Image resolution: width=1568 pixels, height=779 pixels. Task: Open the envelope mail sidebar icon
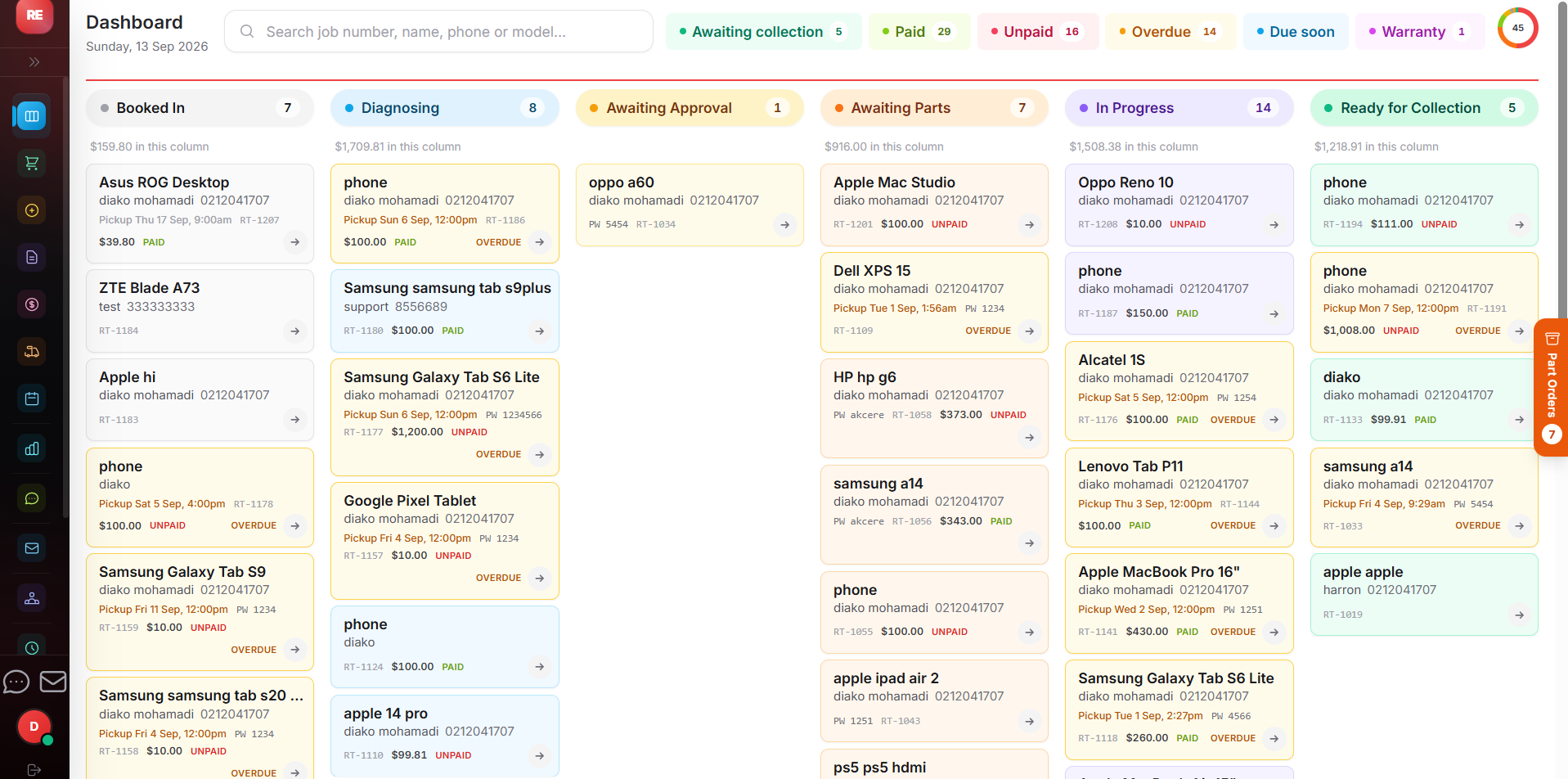[32, 548]
